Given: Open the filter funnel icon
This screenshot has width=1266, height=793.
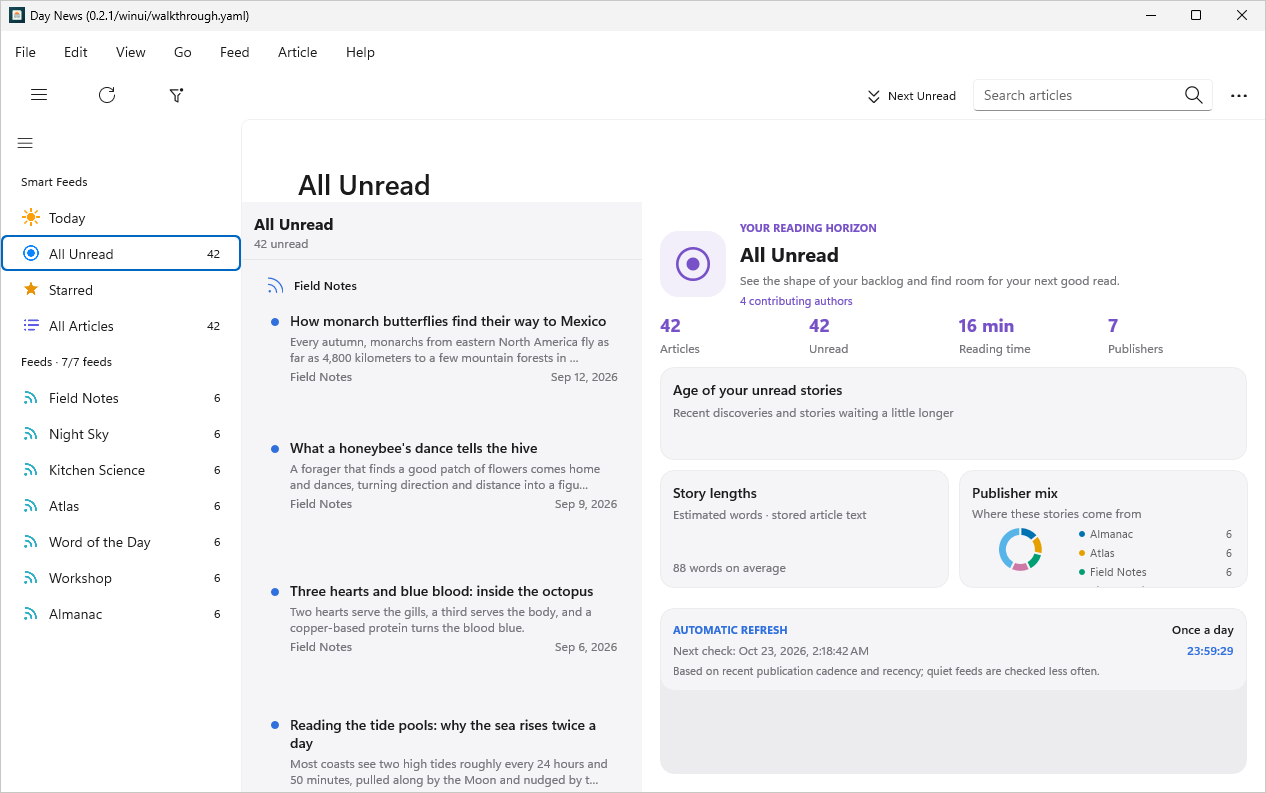Looking at the screenshot, I should 176,95.
